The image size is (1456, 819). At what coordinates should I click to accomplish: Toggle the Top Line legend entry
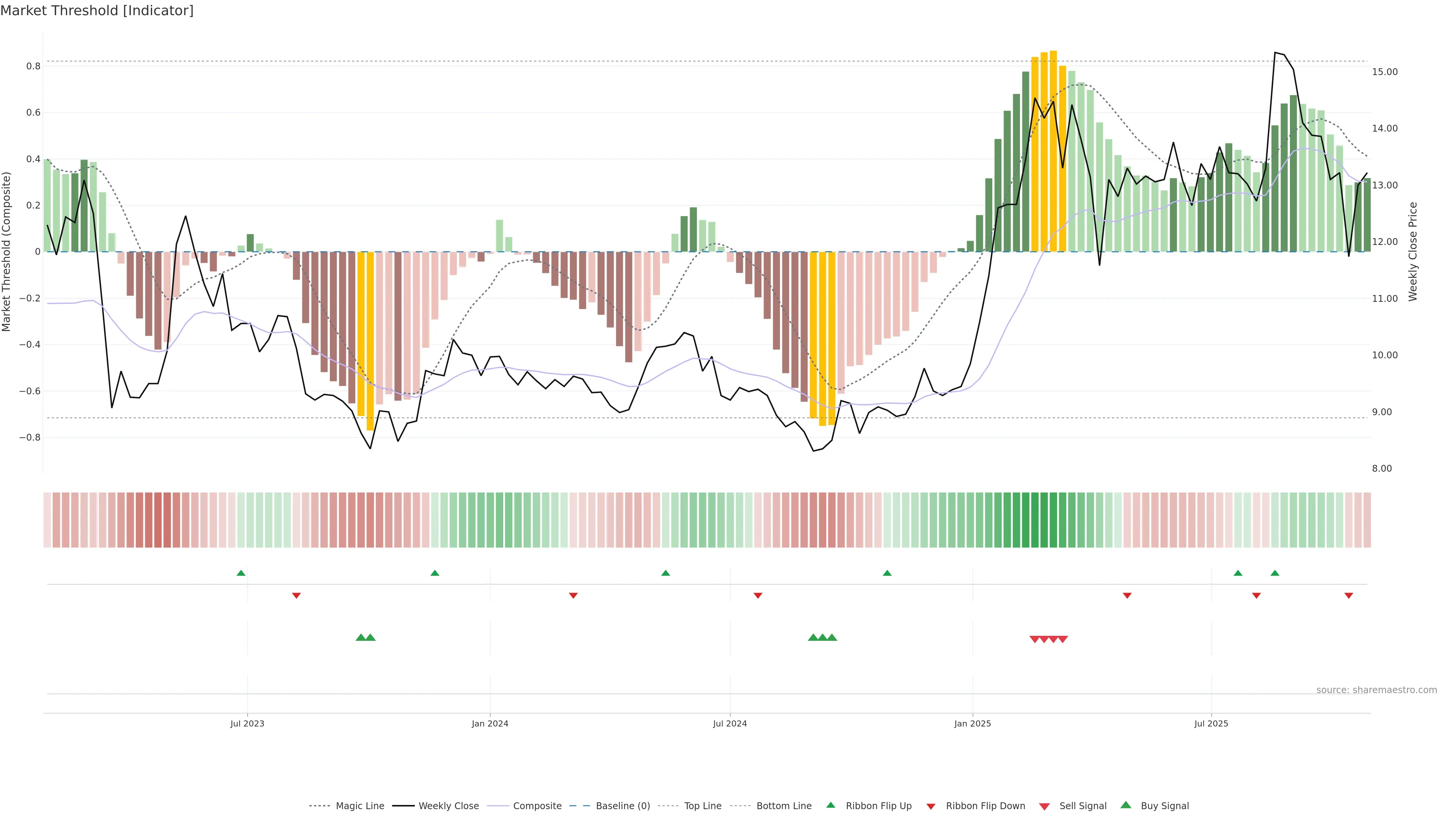coord(703,806)
